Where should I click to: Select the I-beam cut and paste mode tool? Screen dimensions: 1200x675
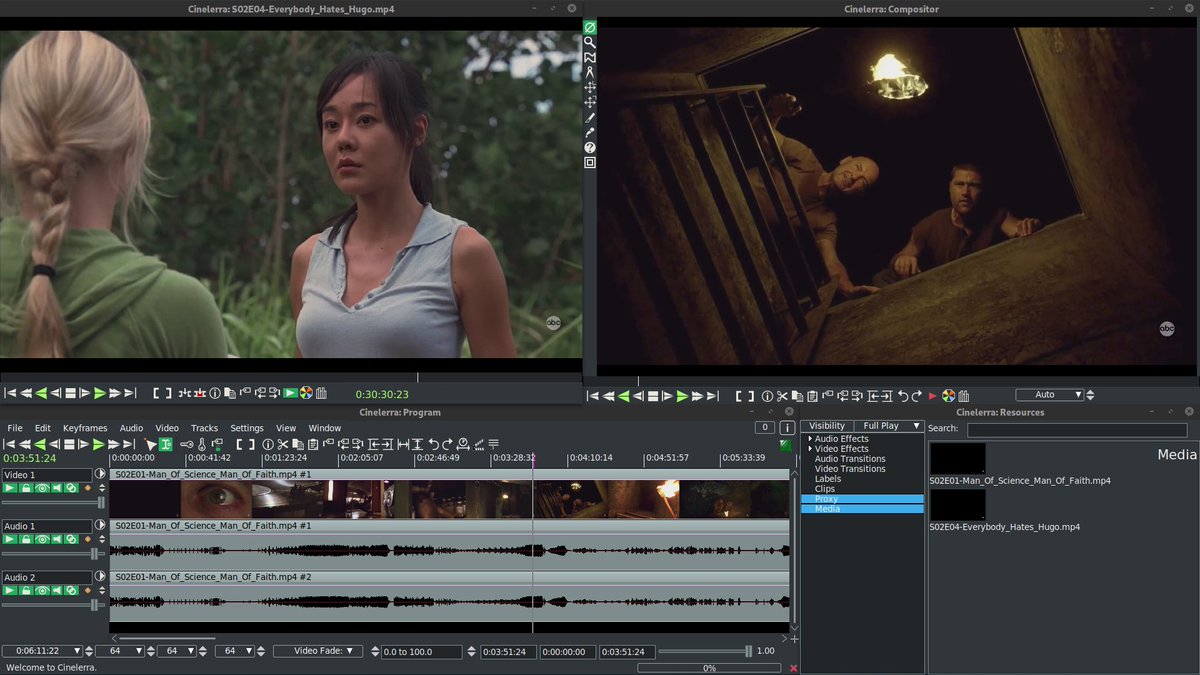[166, 444]
